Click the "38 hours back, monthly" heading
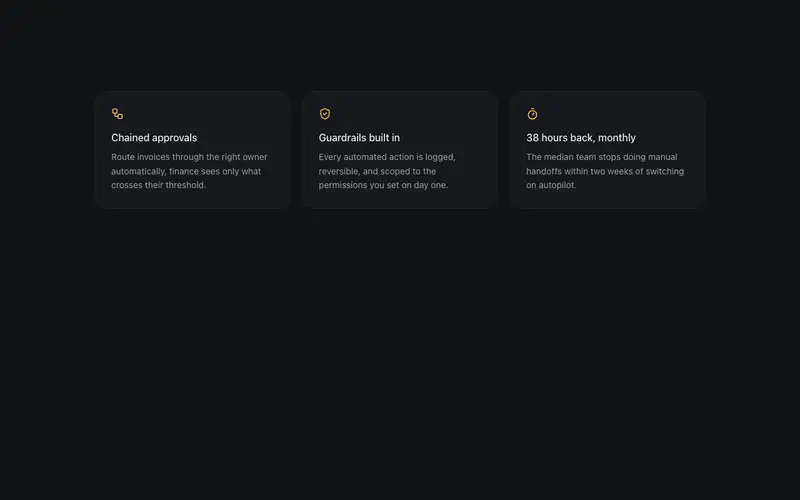Screen dimensions: 800x500 pyautogui.click(x=581, y=138)
